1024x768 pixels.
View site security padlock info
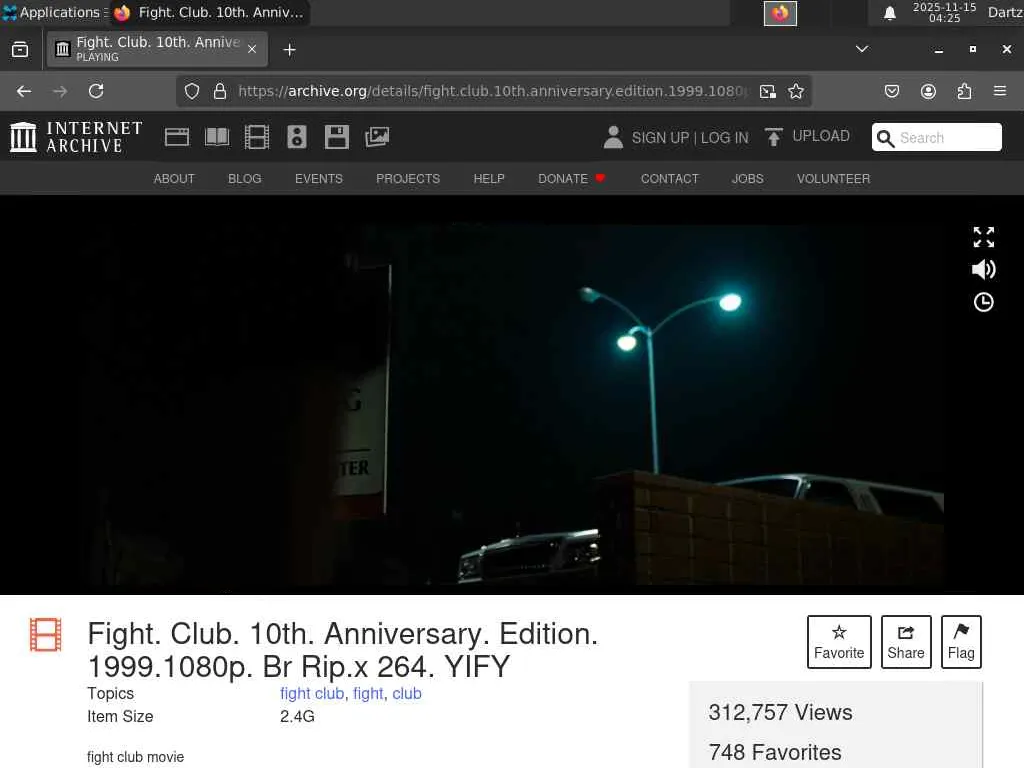220,91
